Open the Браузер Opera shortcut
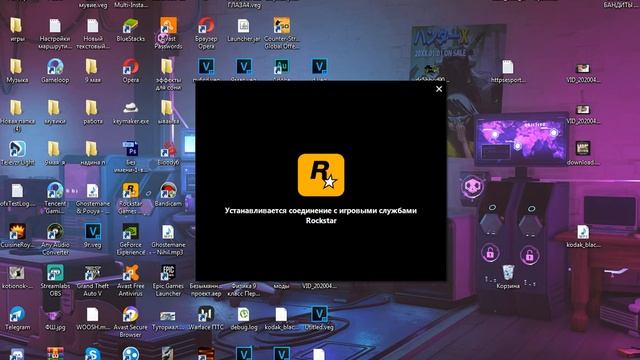The image size is (640, 360). click(206, 33)
